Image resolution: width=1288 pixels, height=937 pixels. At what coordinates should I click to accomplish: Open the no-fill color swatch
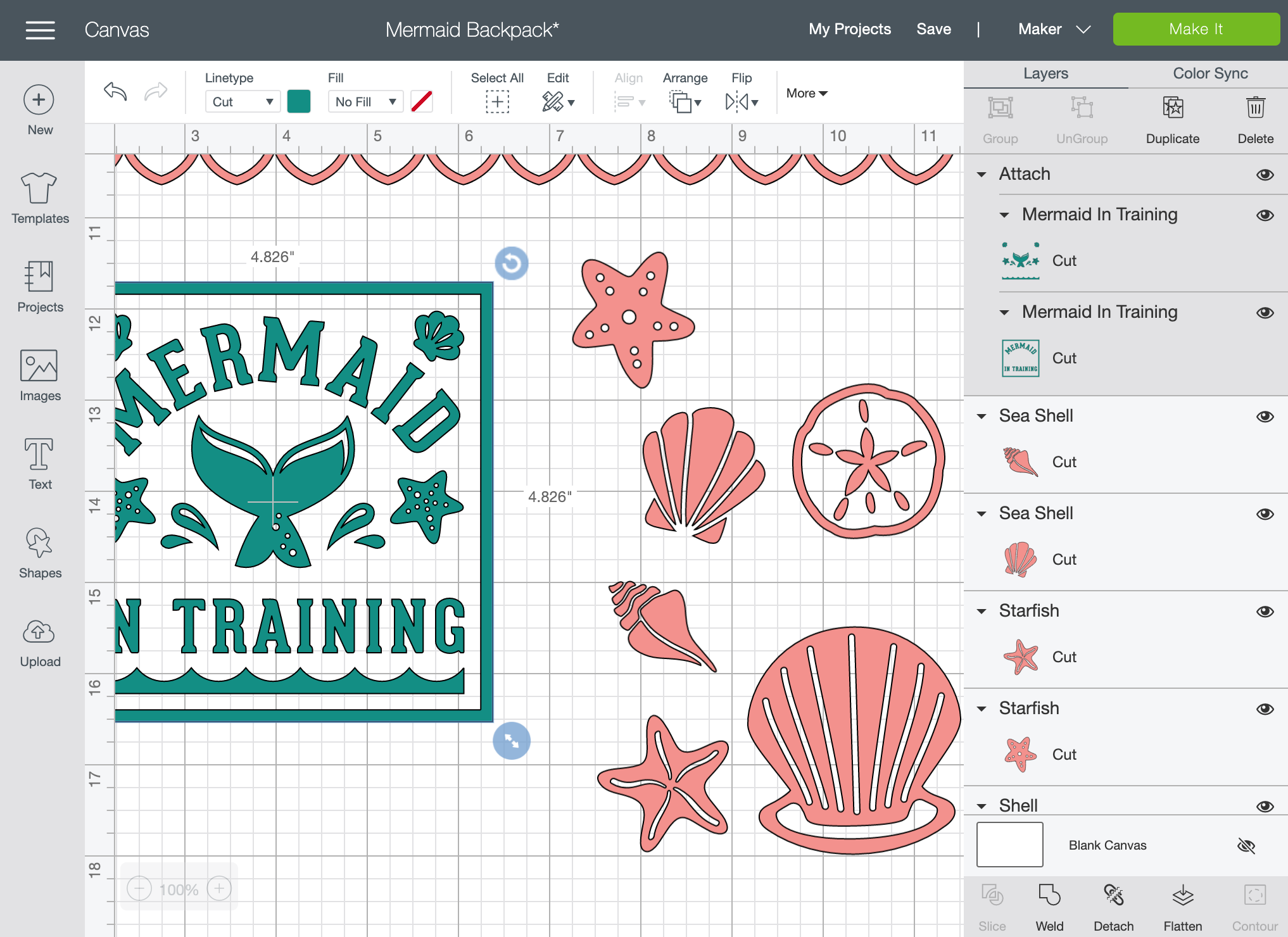421,101
